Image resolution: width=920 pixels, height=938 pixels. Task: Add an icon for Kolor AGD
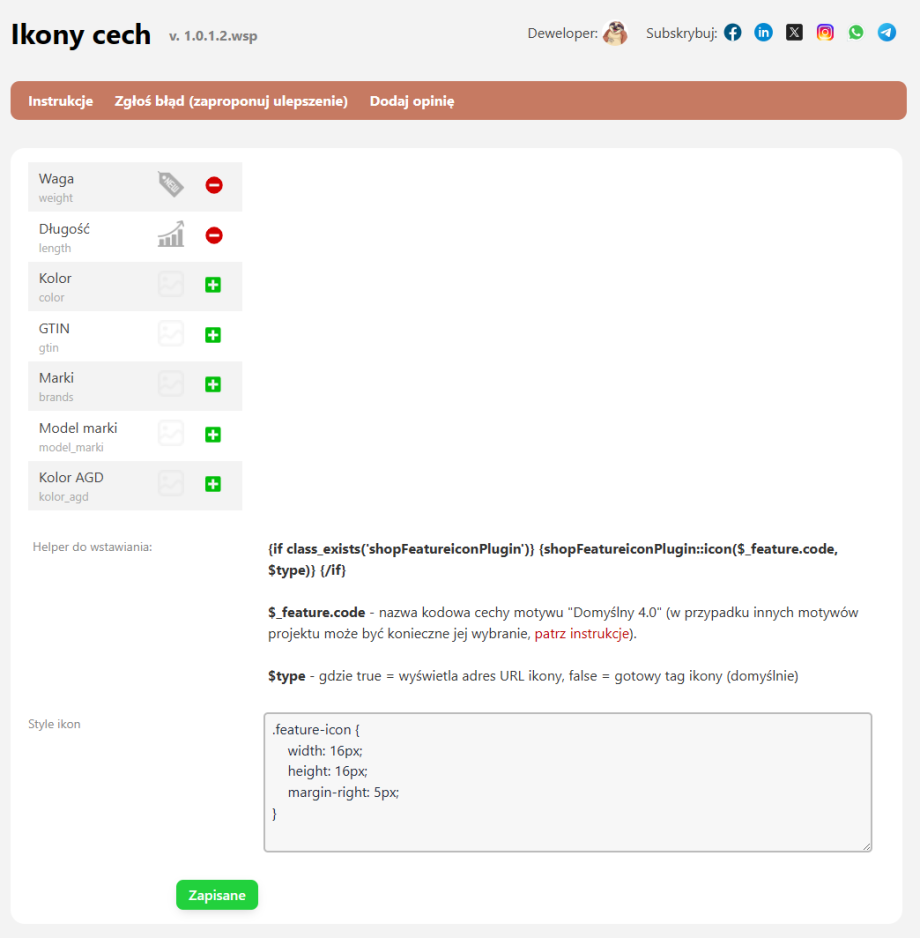click(x=213, y=484)
